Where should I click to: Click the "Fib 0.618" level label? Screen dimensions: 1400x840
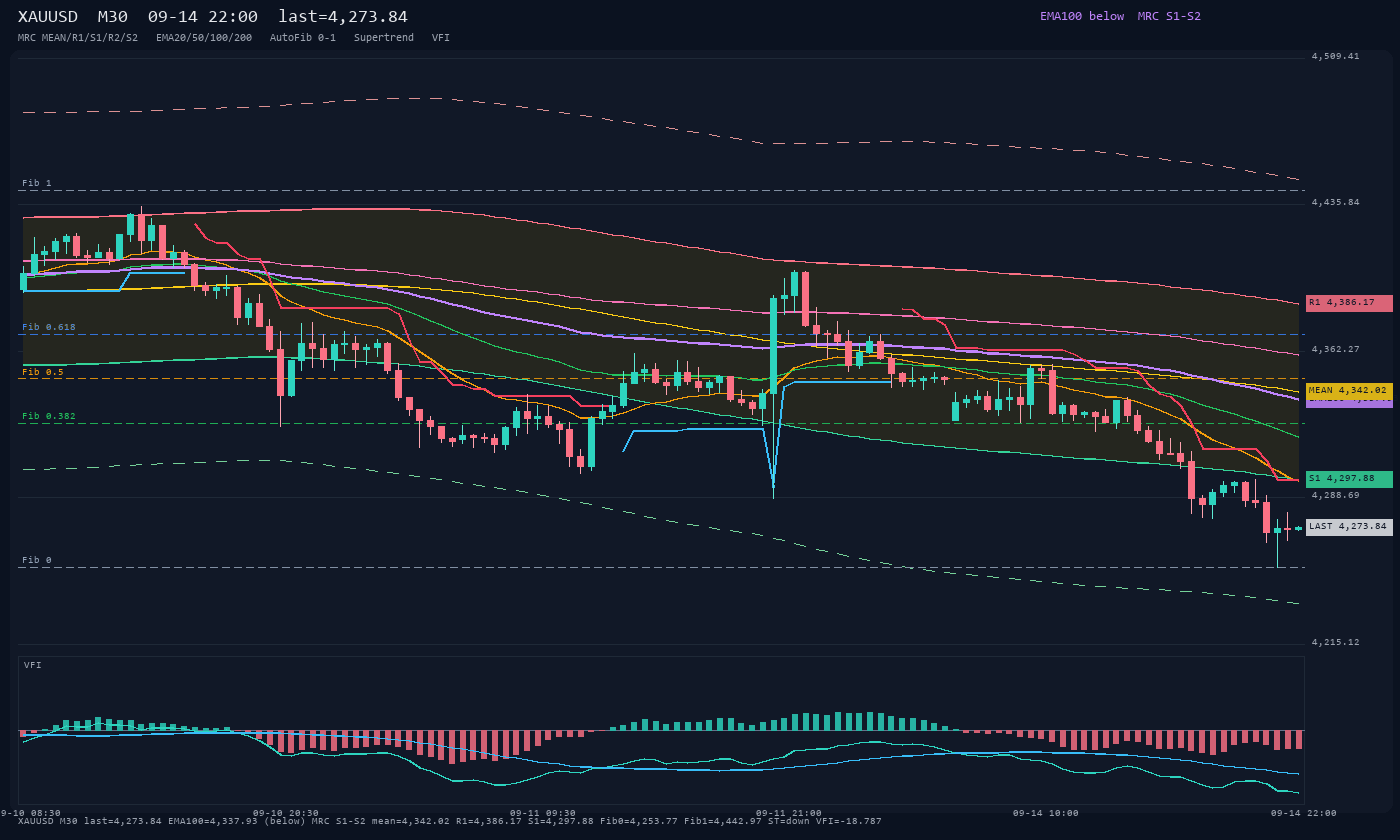(49, 328)
